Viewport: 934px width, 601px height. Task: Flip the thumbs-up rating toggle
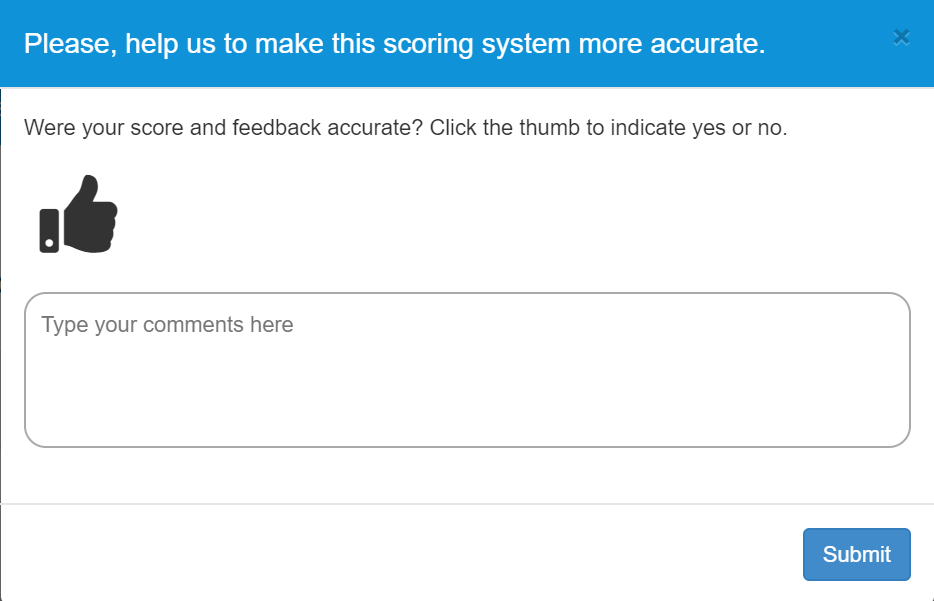(78, 214)
